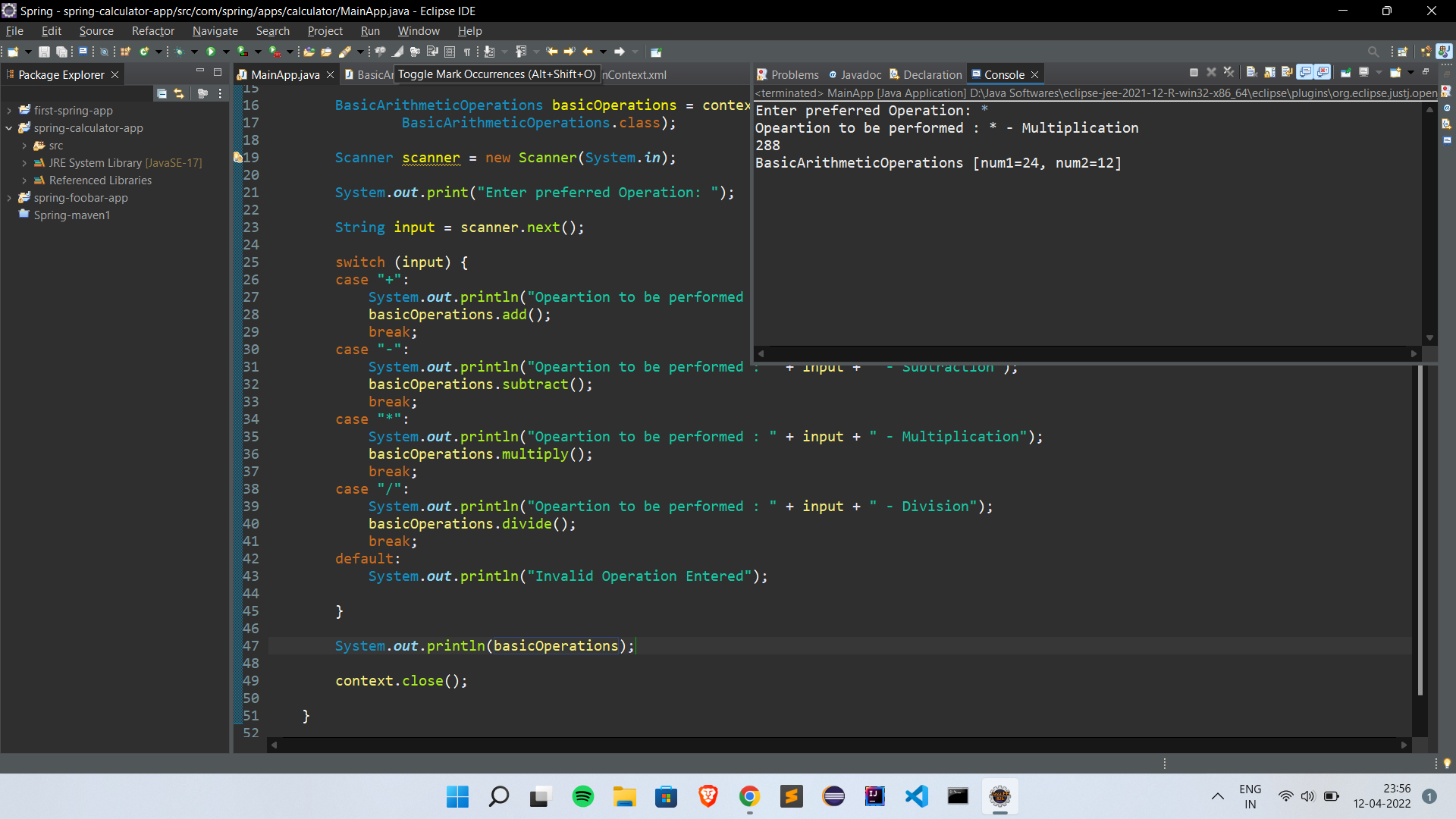
Task: Click the Search flashlight toolbar icon
Action: pos(345,52)
